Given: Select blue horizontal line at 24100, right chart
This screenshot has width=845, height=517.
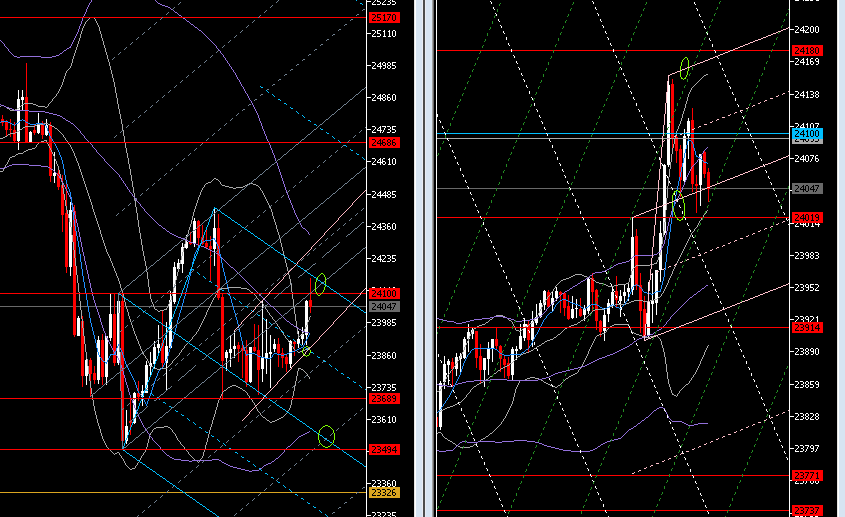Looking at the screenshot, I should click(x=613, y=133).
